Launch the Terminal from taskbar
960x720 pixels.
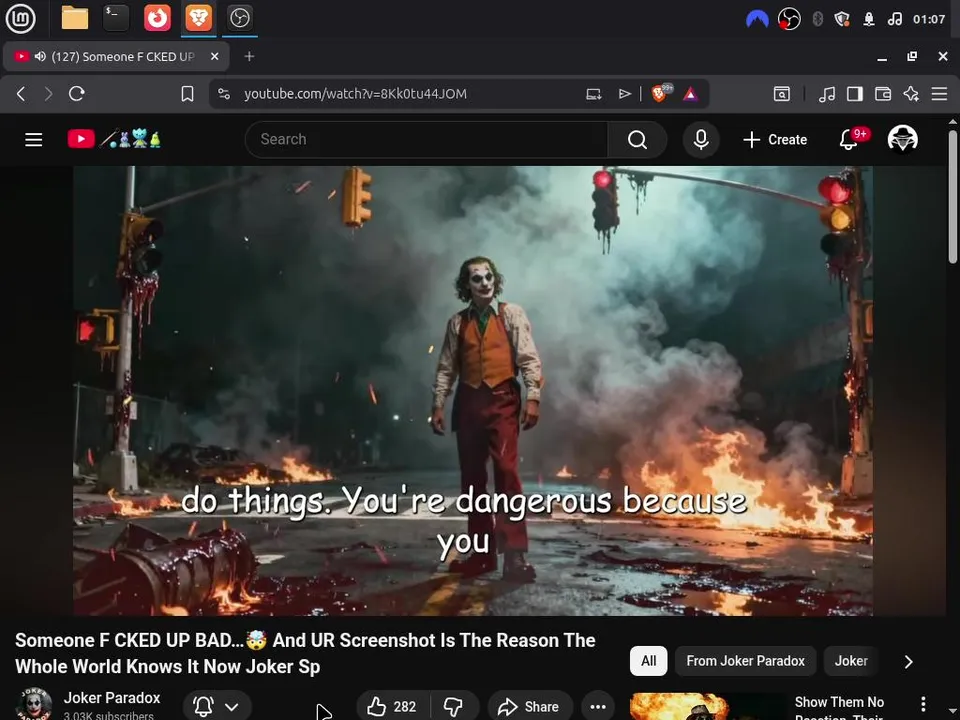click(x=116, y=18)
